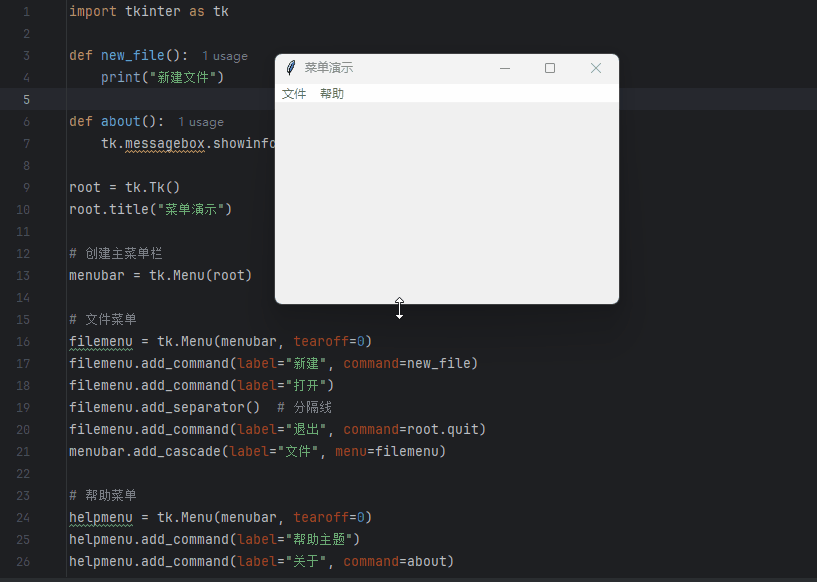
Task: Click the underlined messagebox word
Action: (165, 144)
